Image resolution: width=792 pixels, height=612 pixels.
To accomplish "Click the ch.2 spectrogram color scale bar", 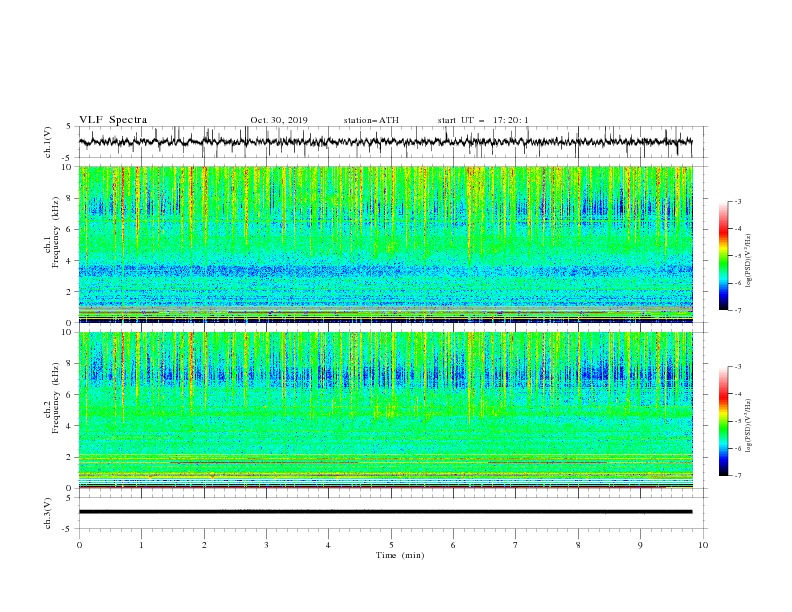I will (723, 421).
